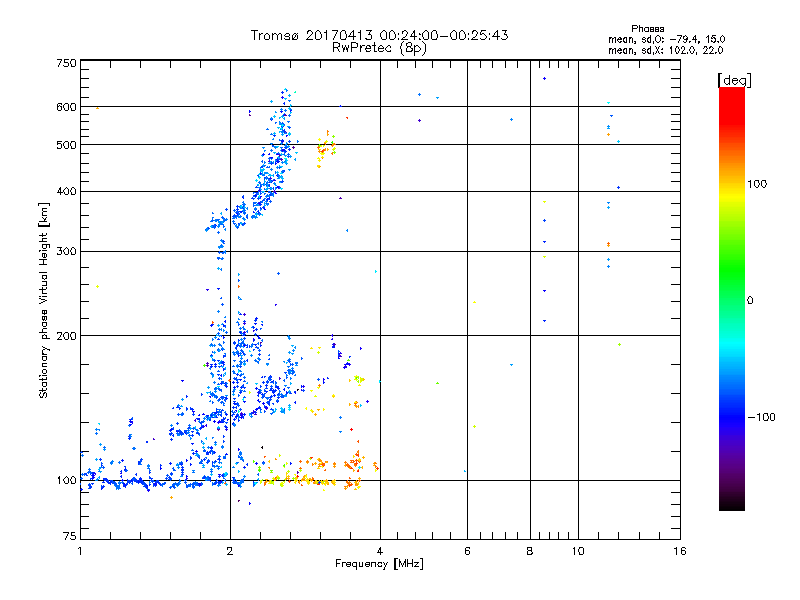Image resolution: width=800 pixels, height=600 pixels.
Task: Select the 'mean, sd,O: -79.4, 15.0' line
Action: [666, 39]
